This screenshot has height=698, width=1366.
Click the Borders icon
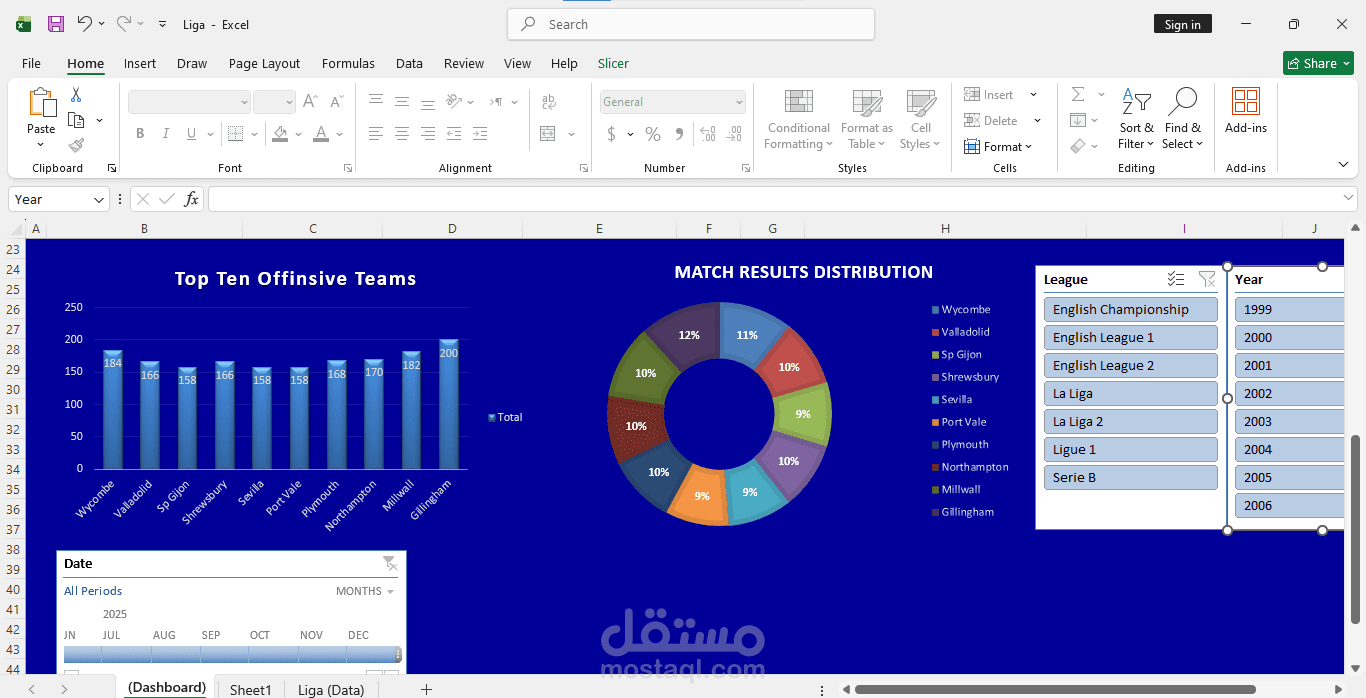click(x=235, y=134)
